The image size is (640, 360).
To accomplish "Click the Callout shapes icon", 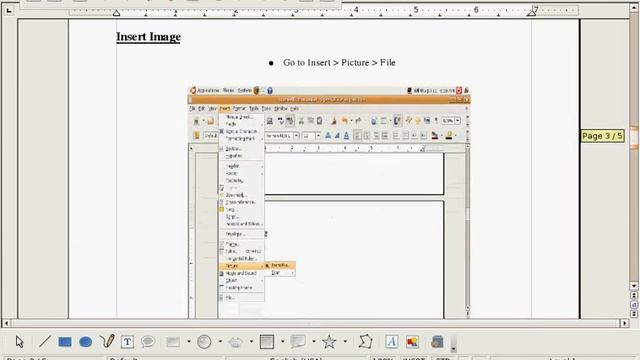I will (298, 342).
